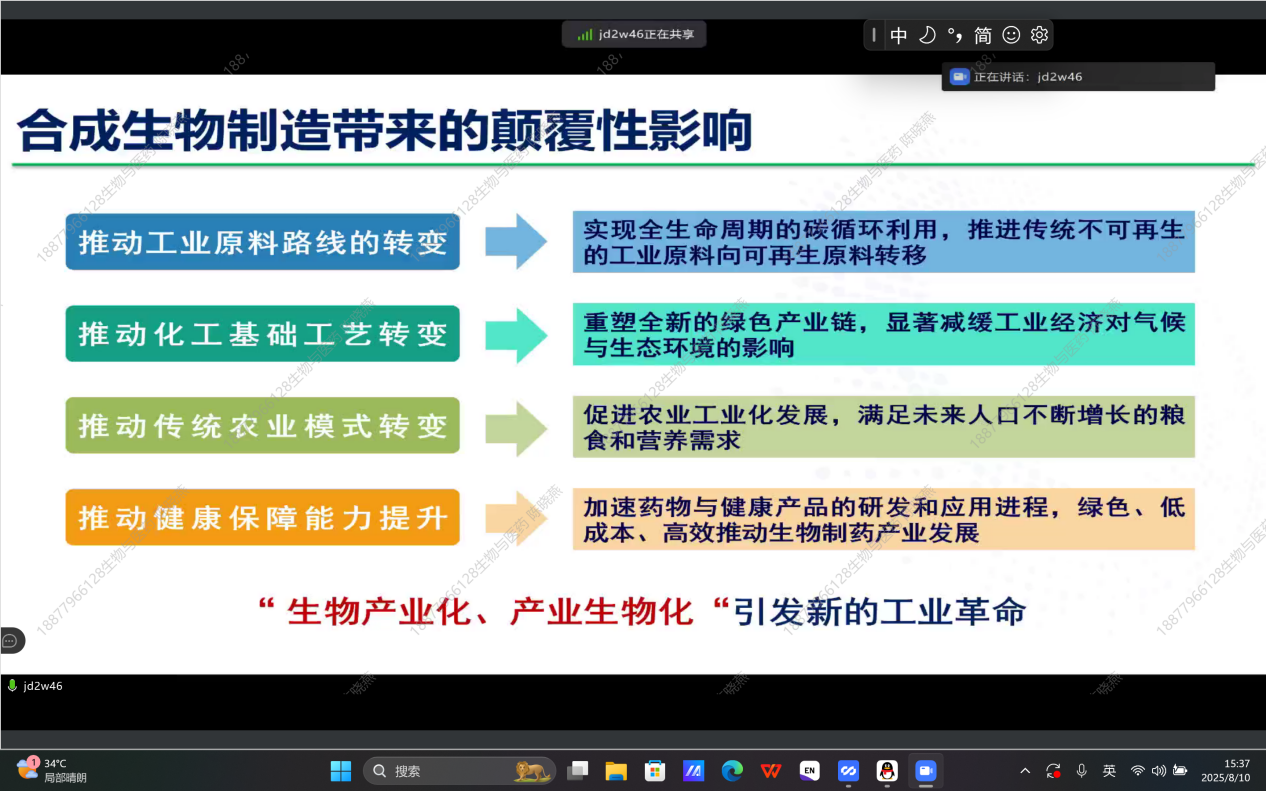1266x791 pixels.
Task: Expand hidden system tray icons chevron
Action: click(1025, 771)
